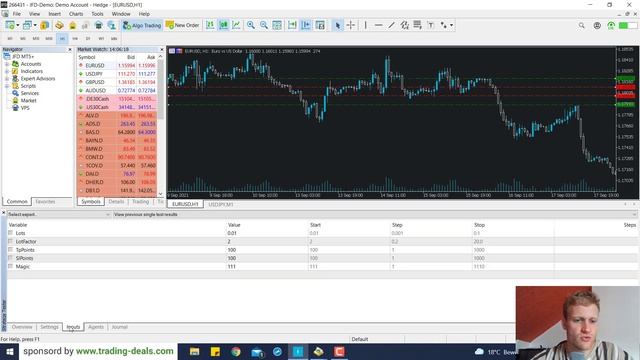Select the GBPUSD row in Market Watch
The height and width of the screenshot is (360, 640).
(117, 82)
